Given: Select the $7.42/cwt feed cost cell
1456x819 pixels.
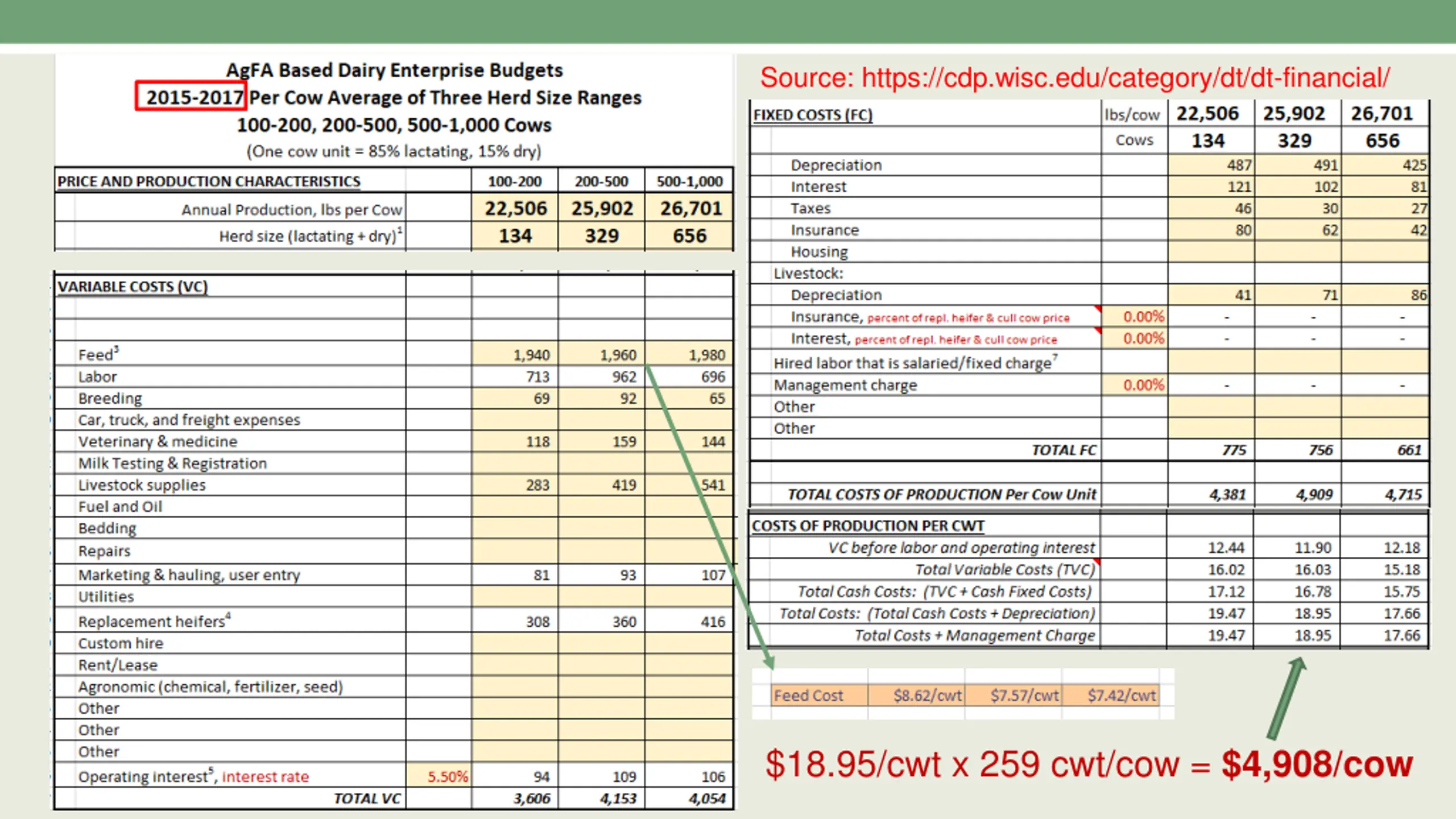Looking at the screenshot, I should click(x=1110, y=695).
